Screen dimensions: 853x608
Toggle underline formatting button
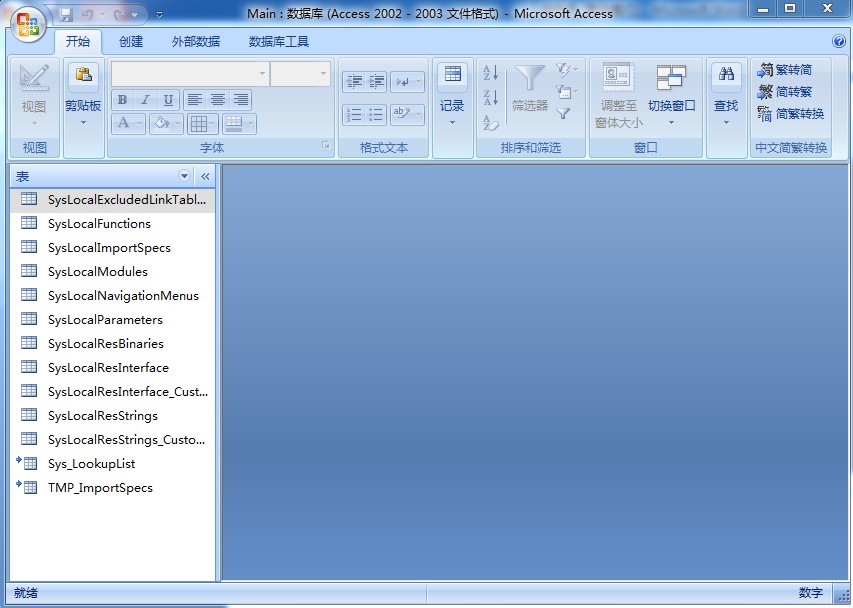pyautogui.click(x=168, y=100)
